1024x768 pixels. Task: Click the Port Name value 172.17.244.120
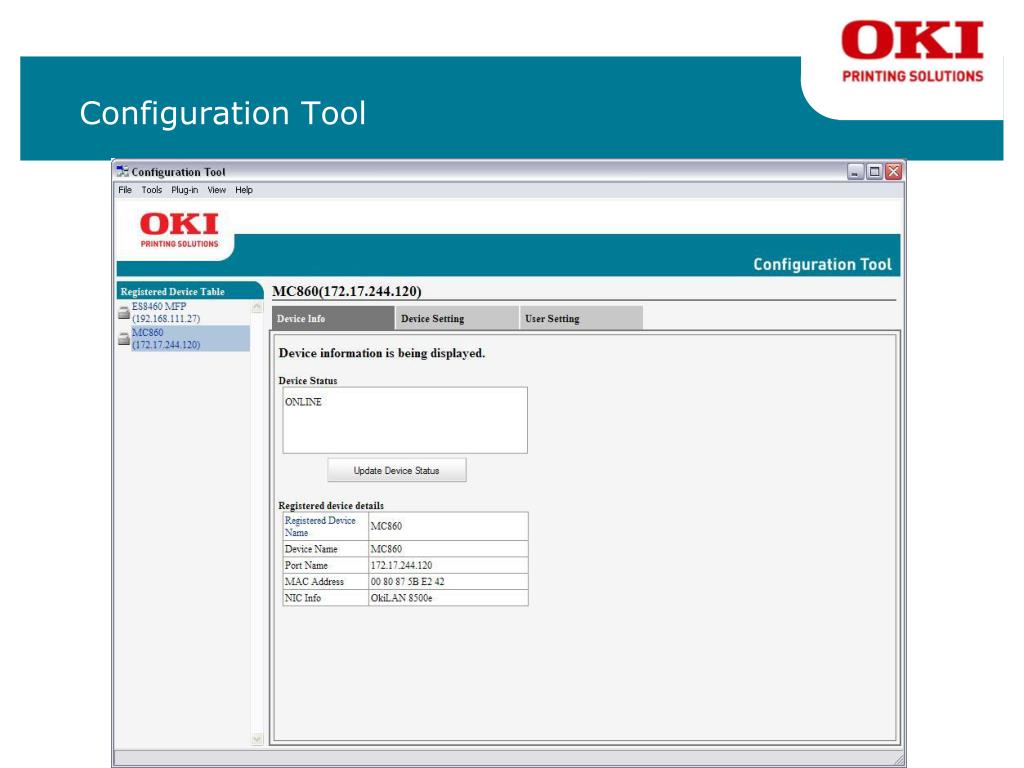coord(448,565)
